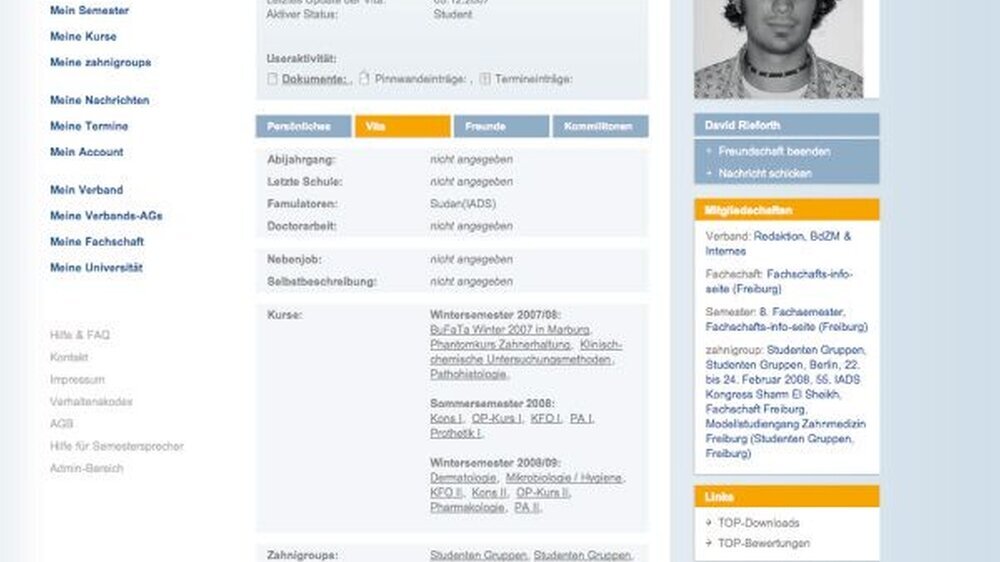This screenshot has width=1000, height=562.
Task: Open Meine Fachschaft
Action: pyautogui.click(x=96, y=242)
